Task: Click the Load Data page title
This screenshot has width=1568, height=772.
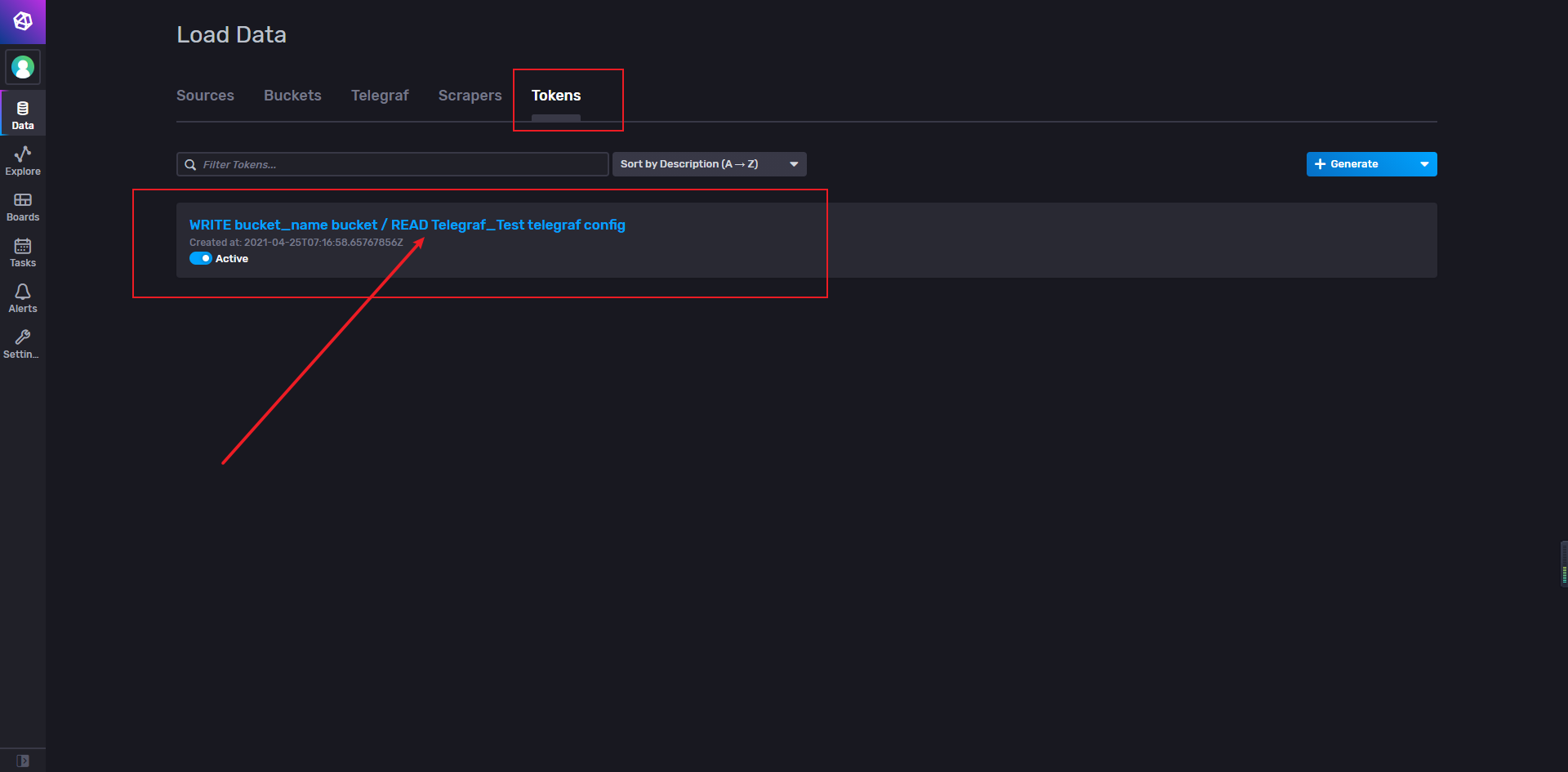Action: [x=231, y=34]
